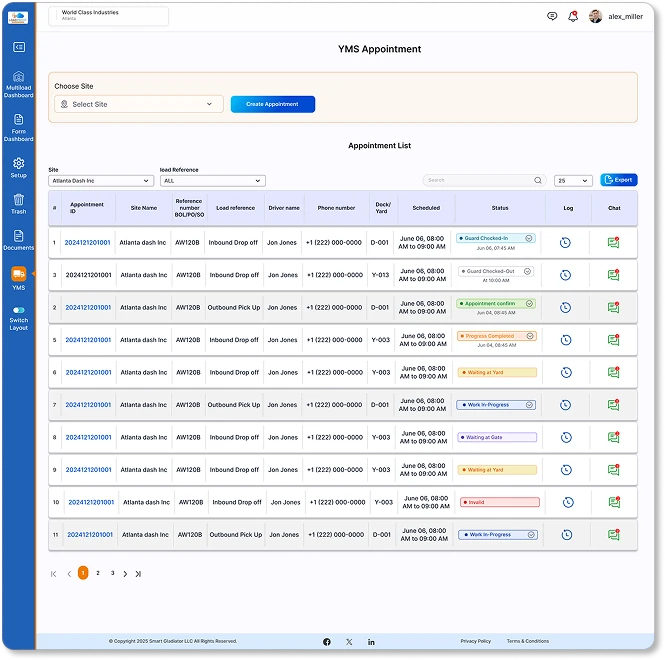Click alex_miller profile avatar
Viewport: 665px width, 660px height.
[x=595, y=17]
